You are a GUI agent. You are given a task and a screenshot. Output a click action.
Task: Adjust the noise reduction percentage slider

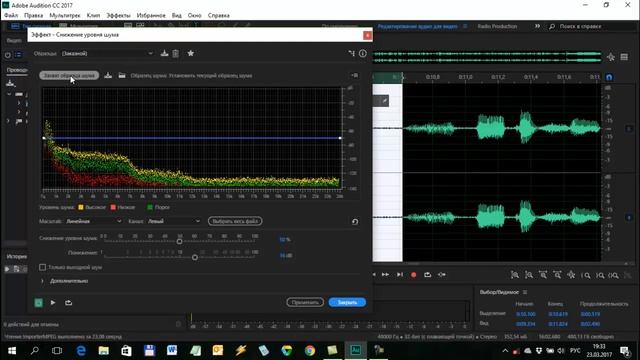pos(180,242)
